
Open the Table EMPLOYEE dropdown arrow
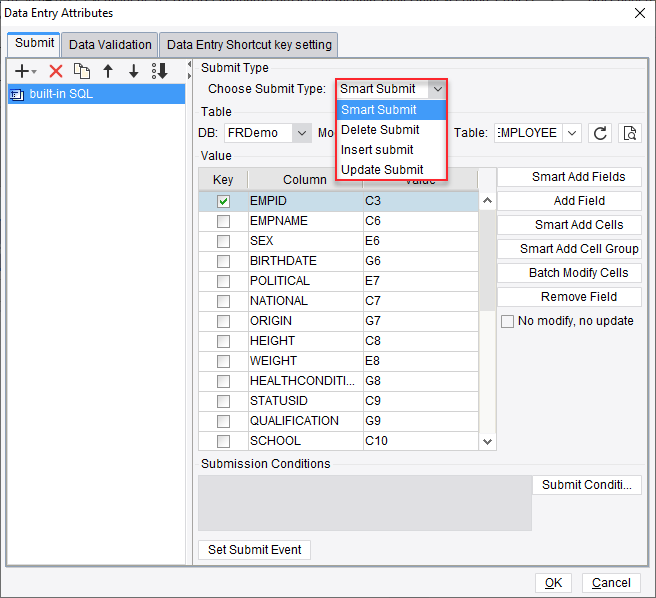coord(572,133)
